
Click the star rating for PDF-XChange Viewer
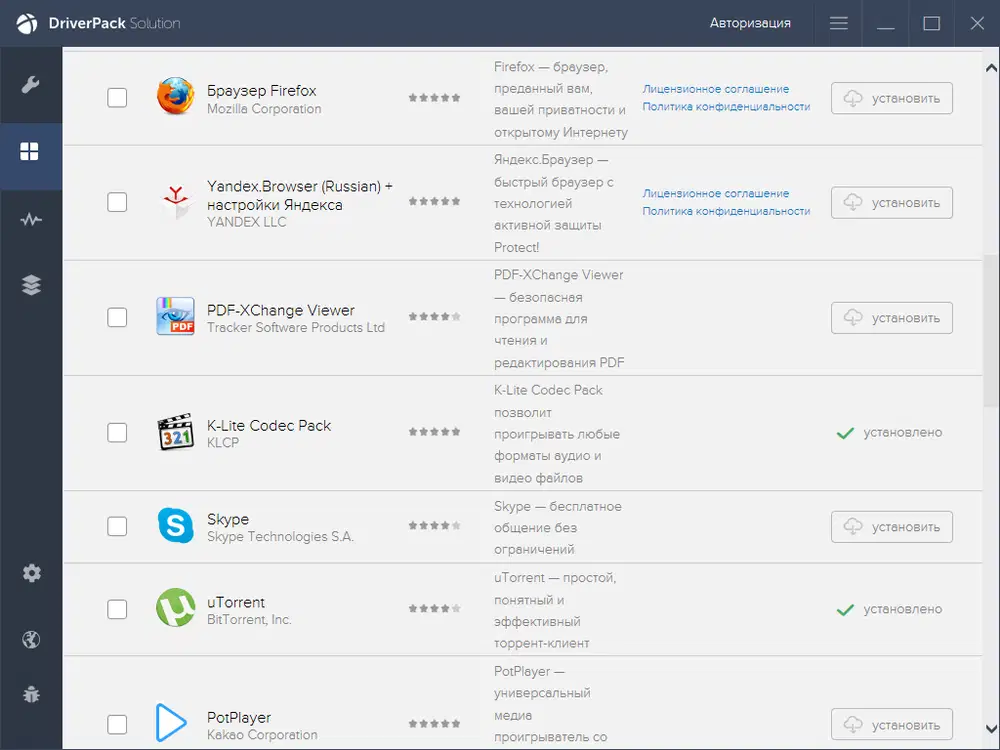[x=434, y=316]
